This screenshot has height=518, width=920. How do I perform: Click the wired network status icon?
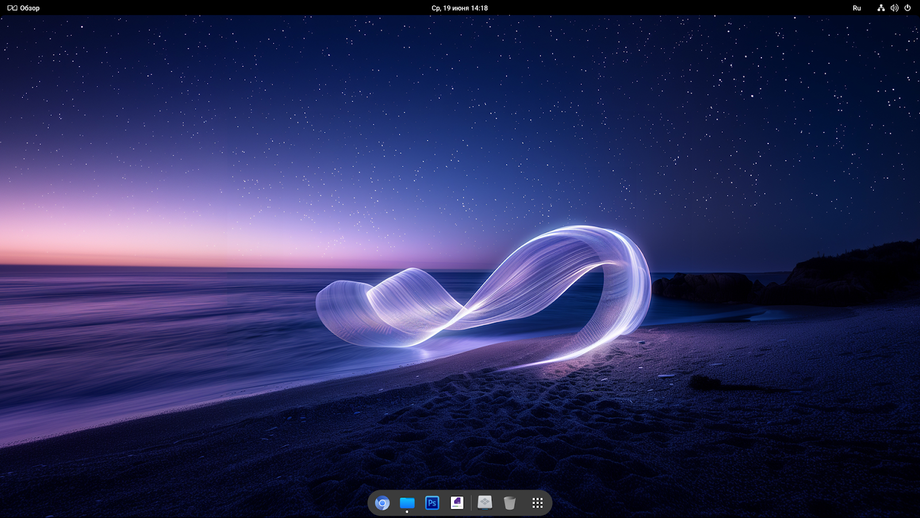(x=881, y=8)
